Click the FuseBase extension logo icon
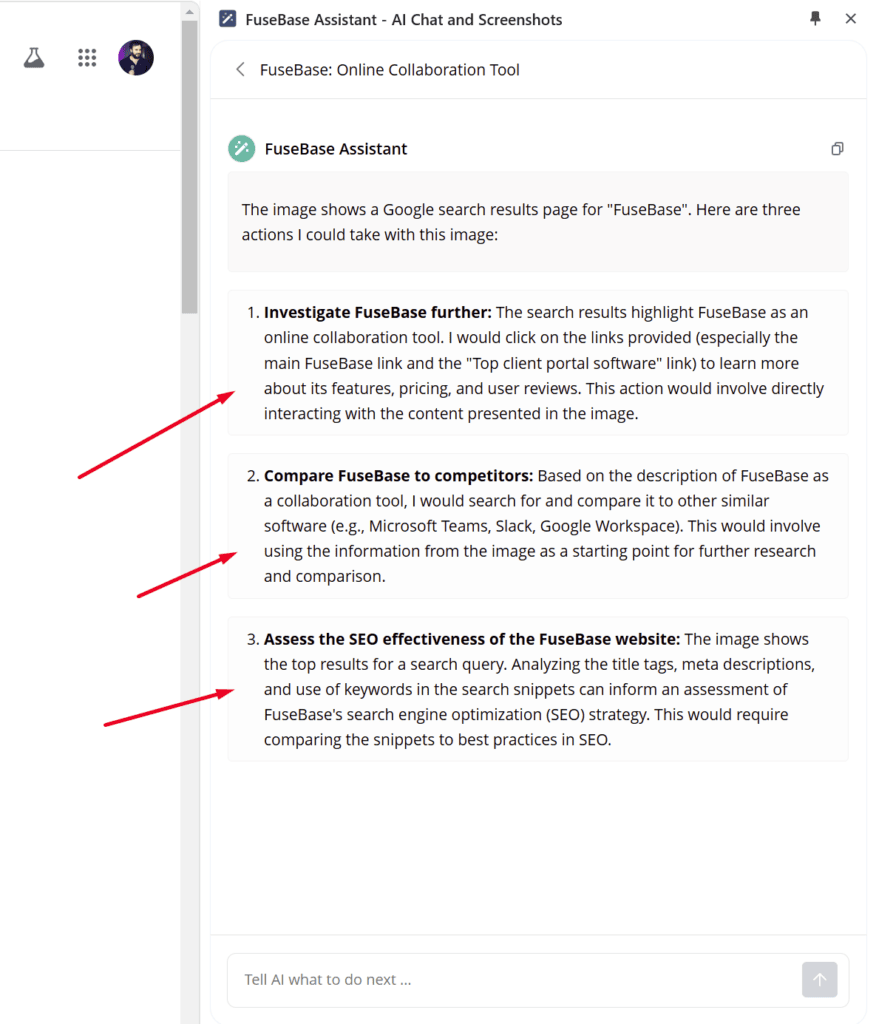This screenshot has height=1024, width=876. click(227, 19)
